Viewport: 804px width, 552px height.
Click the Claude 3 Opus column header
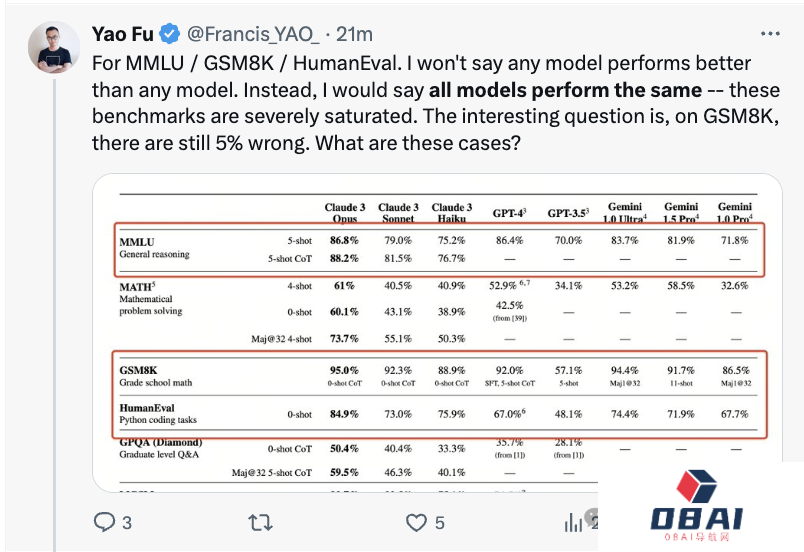[343, 210]
